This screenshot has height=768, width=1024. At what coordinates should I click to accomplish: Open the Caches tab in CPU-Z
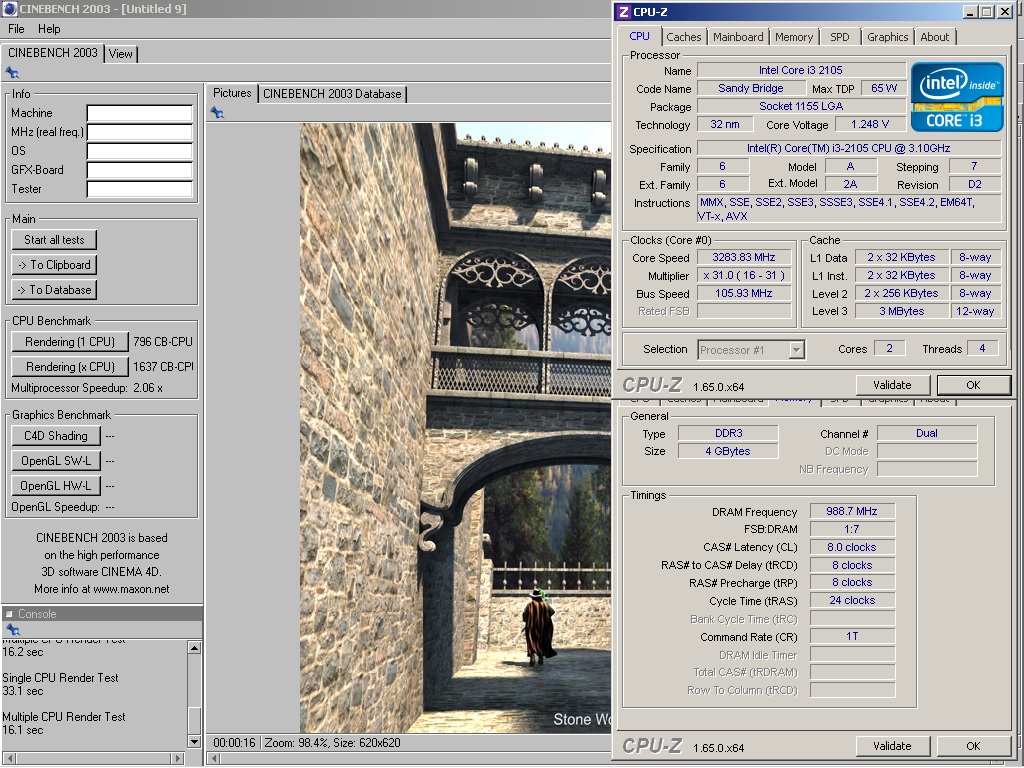point(684,37)
